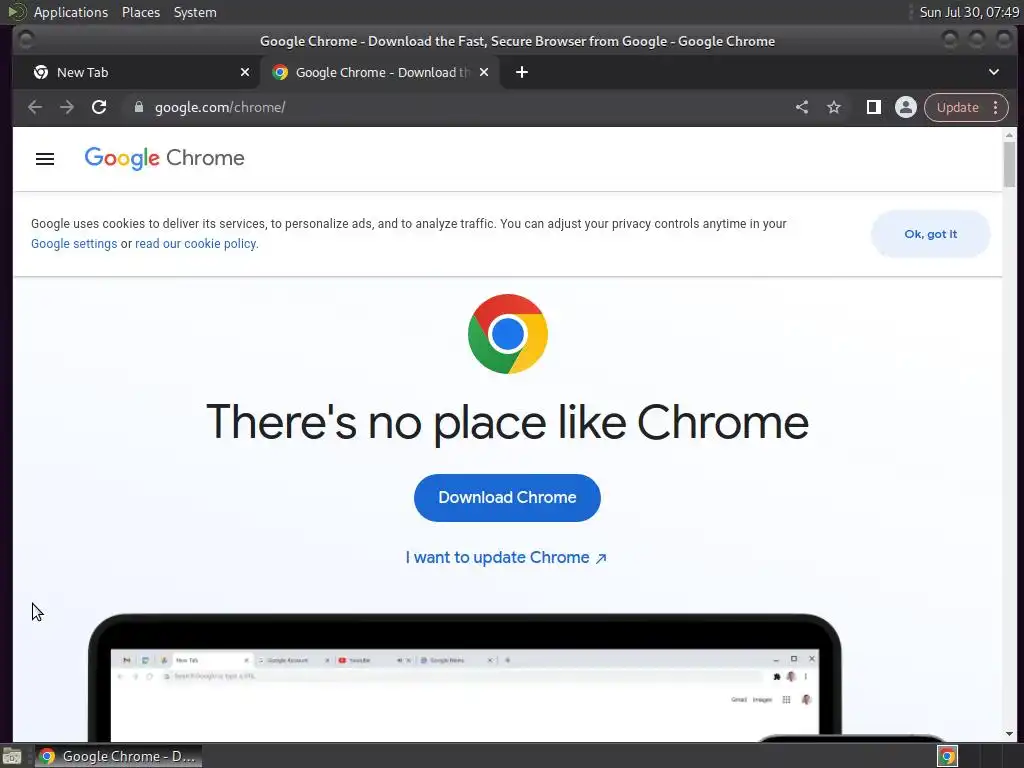Click the Chrome icon in the system tray
The width and height of the screenshot is (1024, 768).
coord(947,756)
